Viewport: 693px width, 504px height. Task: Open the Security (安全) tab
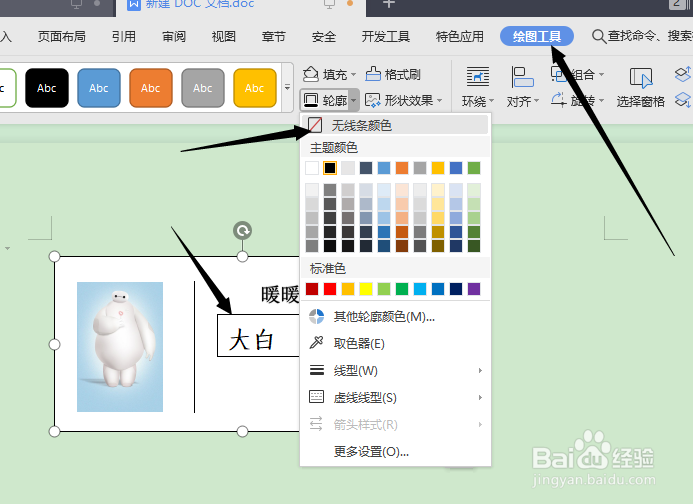[324, 36]
